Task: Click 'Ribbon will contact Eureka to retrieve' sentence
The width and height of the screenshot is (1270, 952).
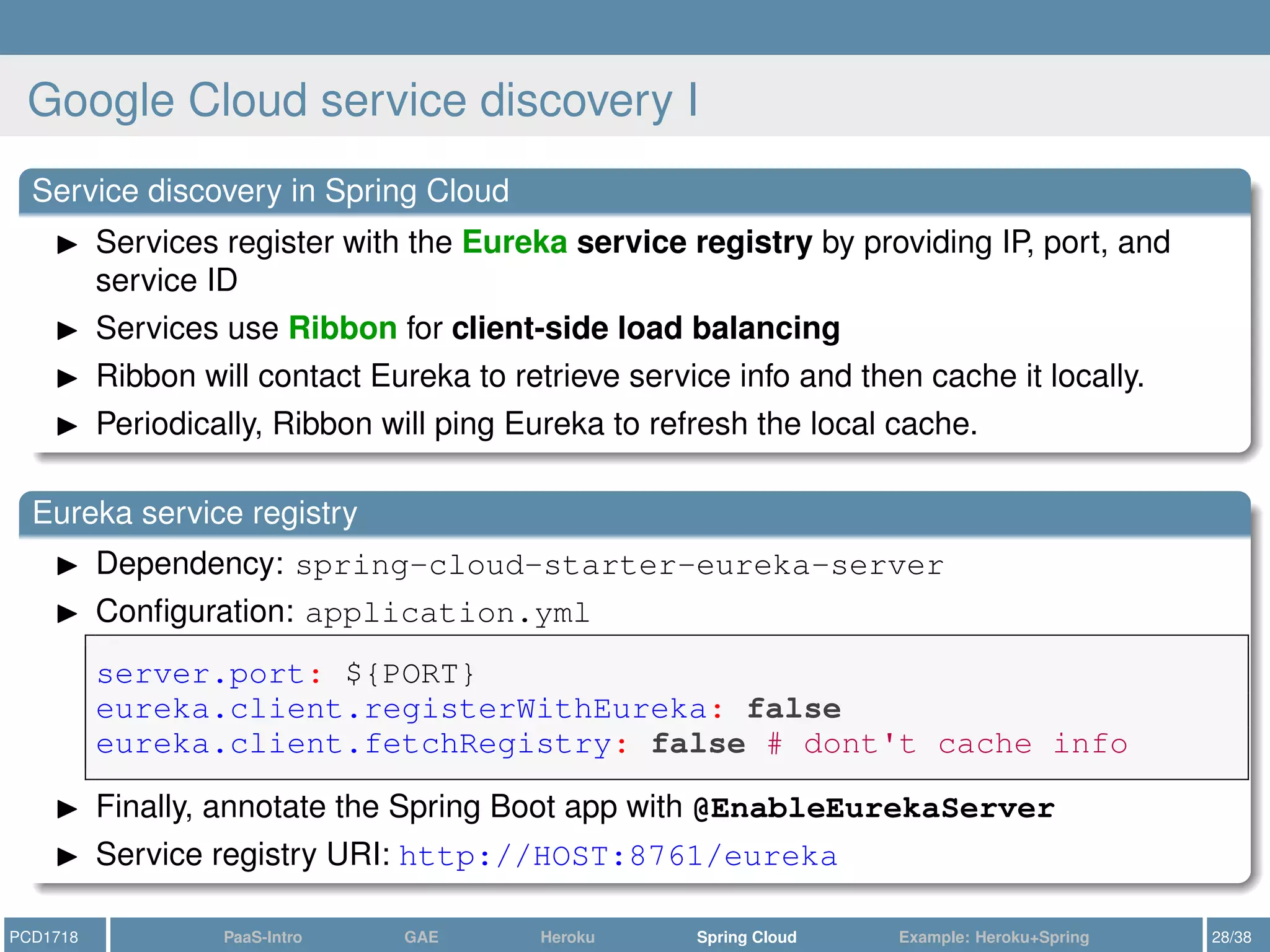Action: (x=620, y=377)
